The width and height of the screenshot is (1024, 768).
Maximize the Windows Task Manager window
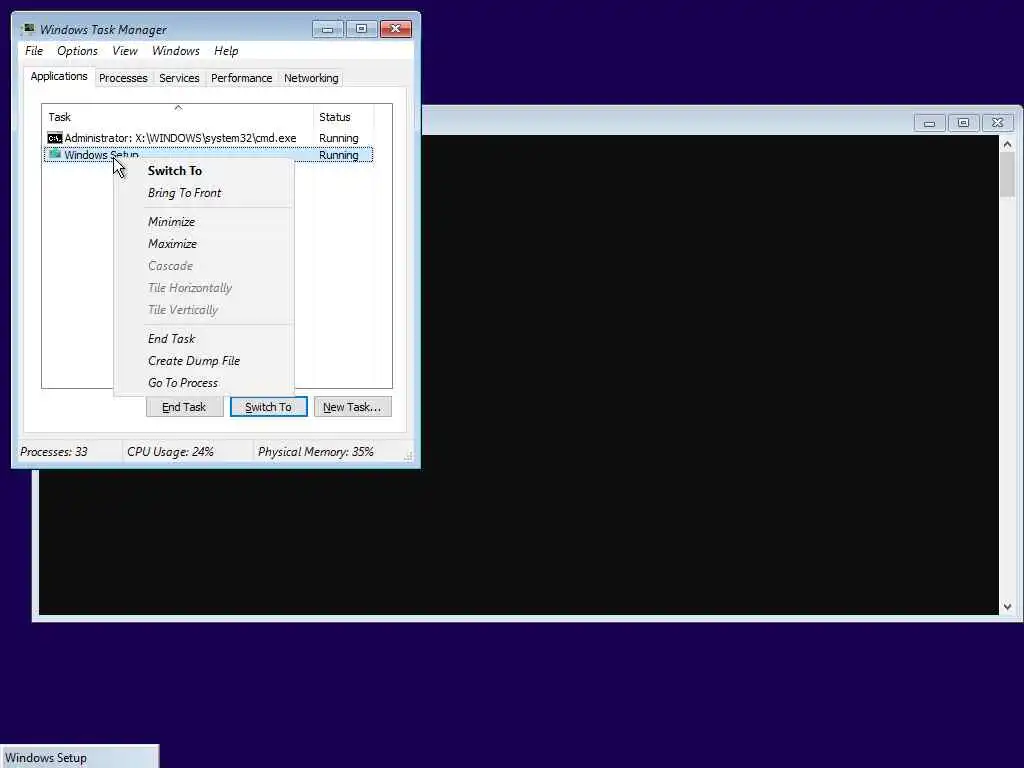click(361, 29)
